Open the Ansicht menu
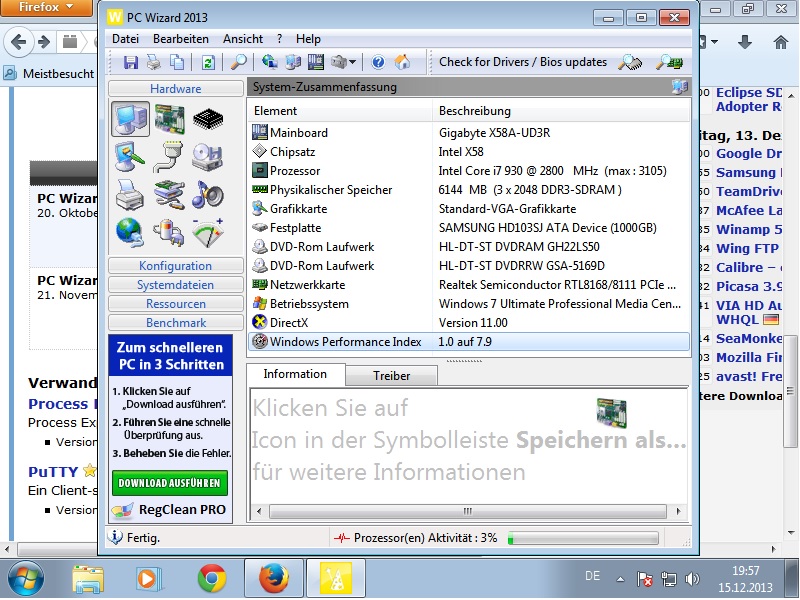The height and width of the screenshot is (600, 800). point(242,39)
